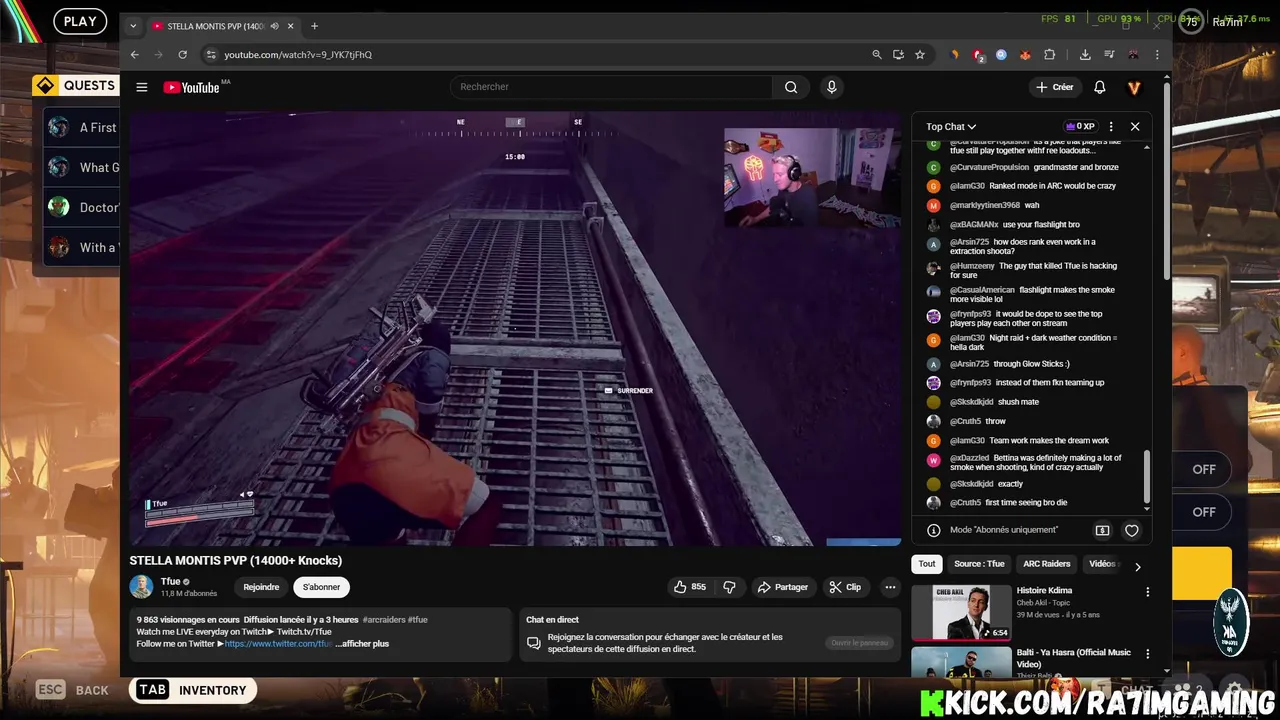Click Ouvrir le panneau button
The width and height of the screenshot is (1280, 720).
tap(859, 642)
